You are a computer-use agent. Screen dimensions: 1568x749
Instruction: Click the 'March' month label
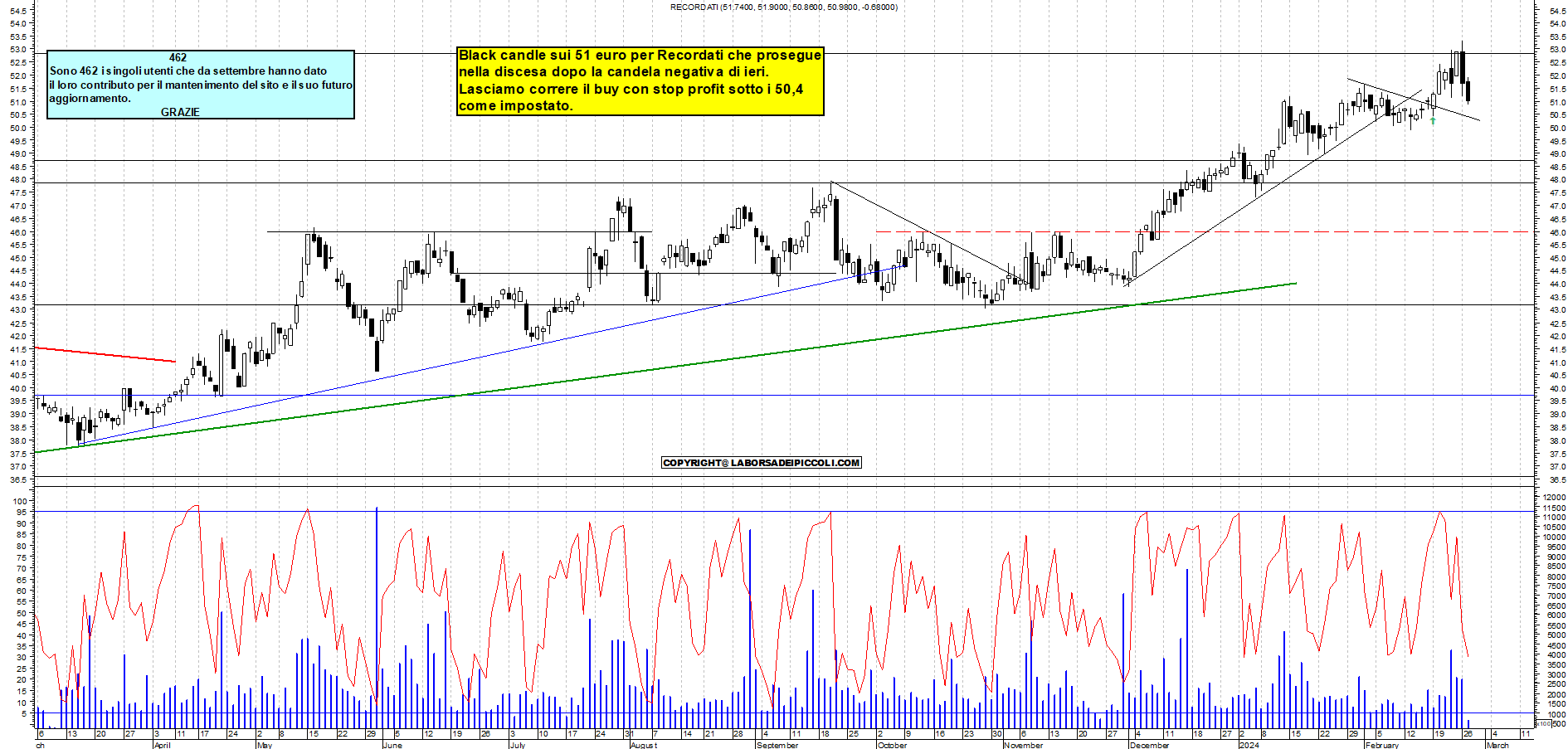coord(1497,745)
